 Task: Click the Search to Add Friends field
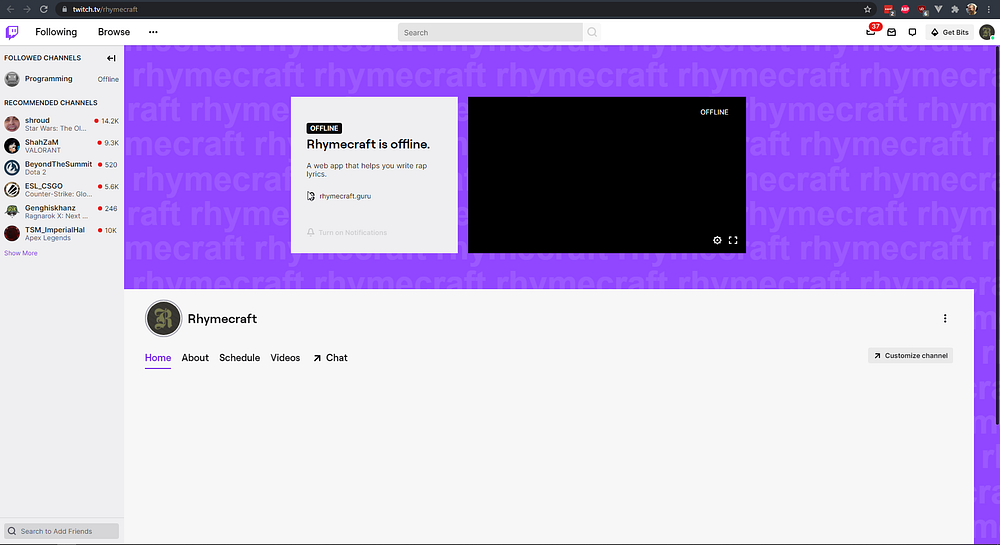(61, 531)
